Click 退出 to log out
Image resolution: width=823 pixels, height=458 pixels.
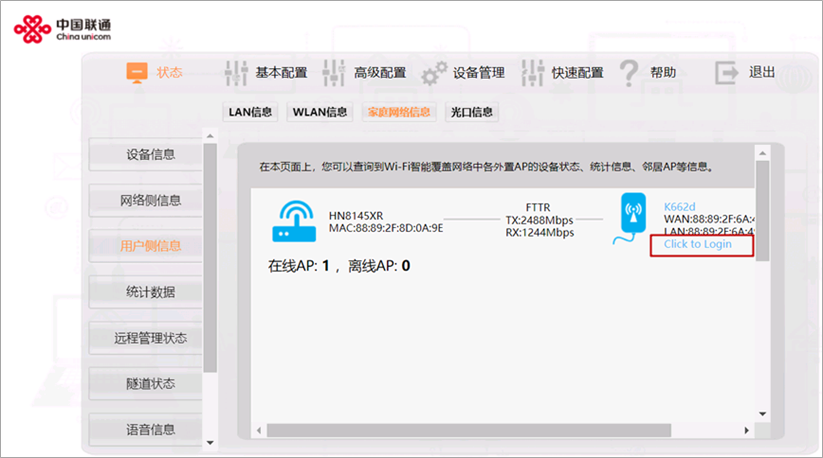[762, 72]
